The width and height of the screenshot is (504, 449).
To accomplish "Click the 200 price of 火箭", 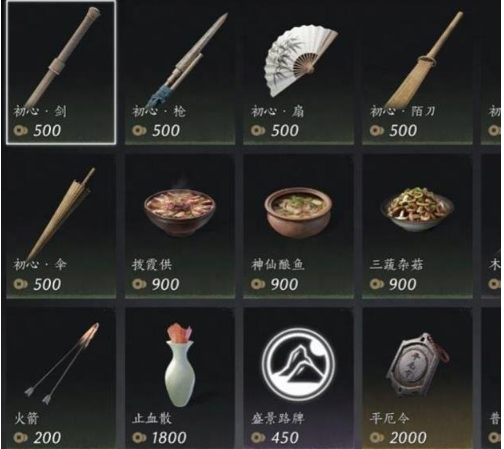I will [x=47, y=438].
